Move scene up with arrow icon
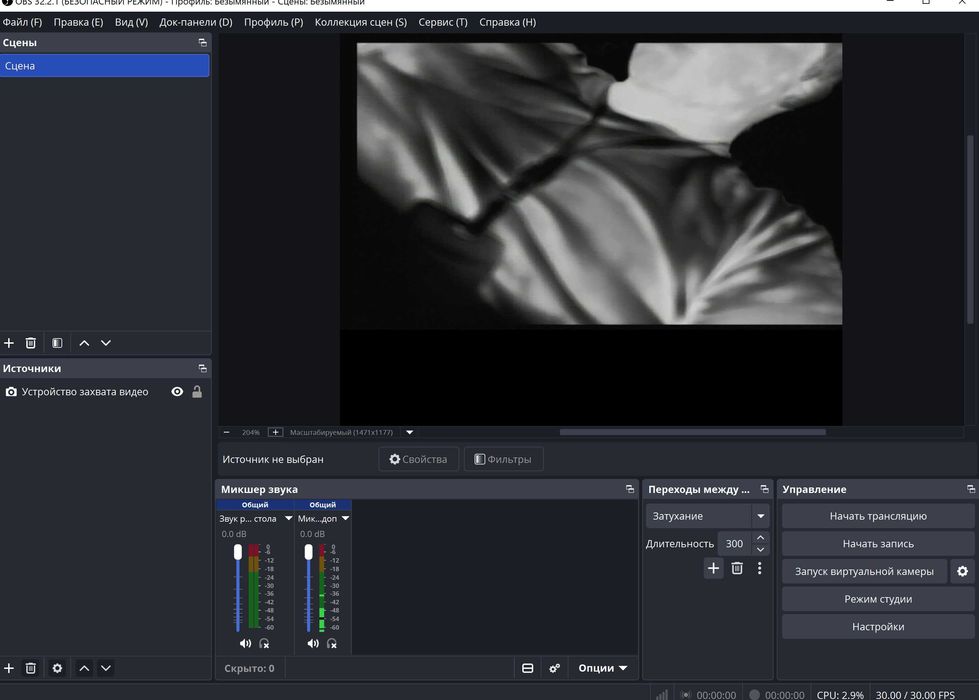 pos(84,343)
